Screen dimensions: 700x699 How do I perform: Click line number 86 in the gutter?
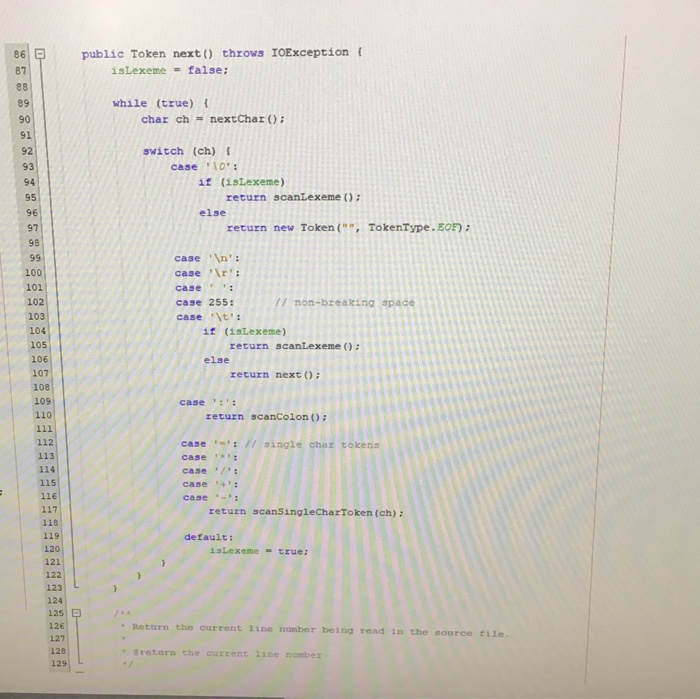coord(20,54)
